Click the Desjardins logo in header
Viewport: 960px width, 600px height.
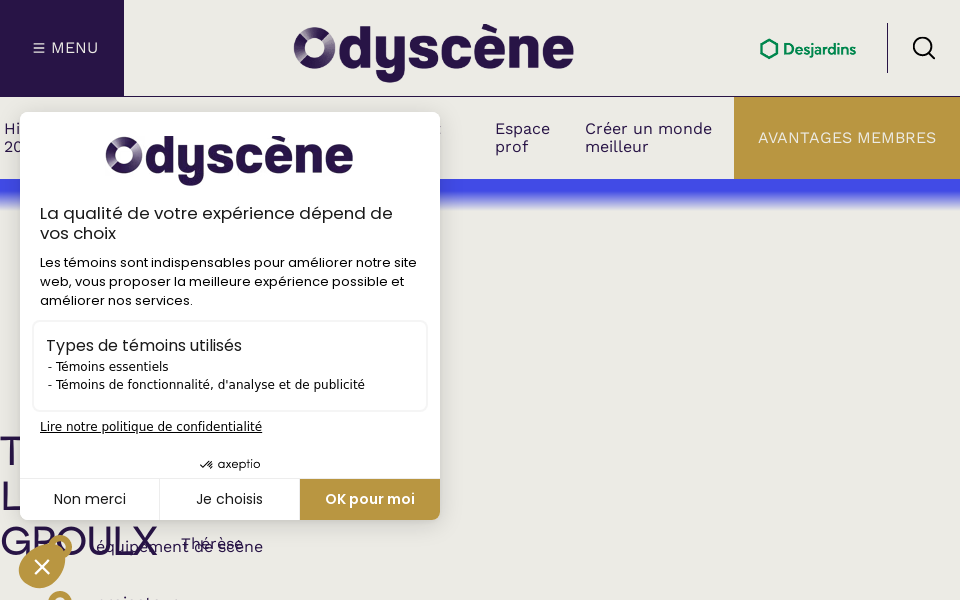click(808, 49)
